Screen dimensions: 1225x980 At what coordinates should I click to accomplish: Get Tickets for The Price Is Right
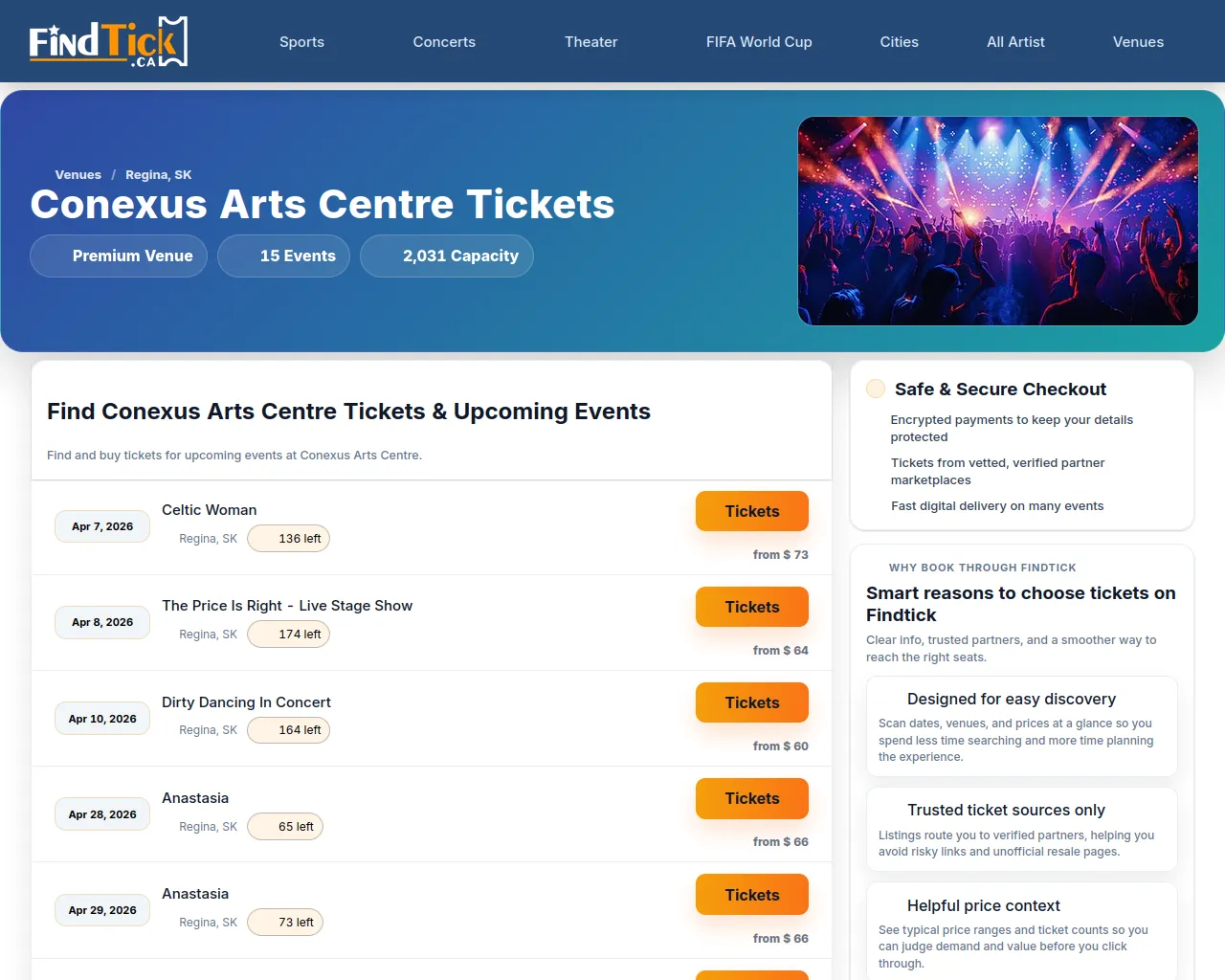click(751, 607)
